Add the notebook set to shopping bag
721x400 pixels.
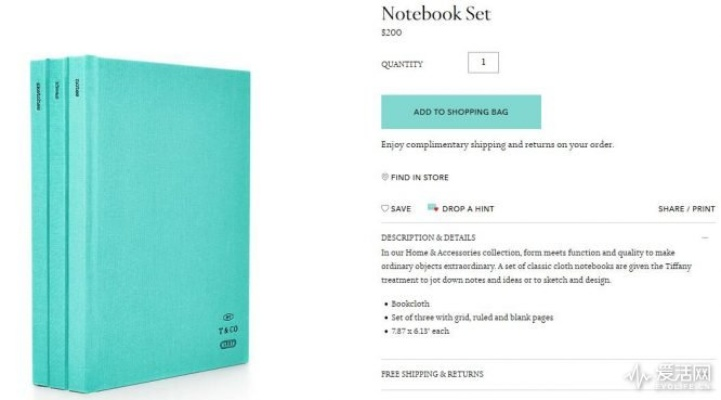click(x=461, y=112)
